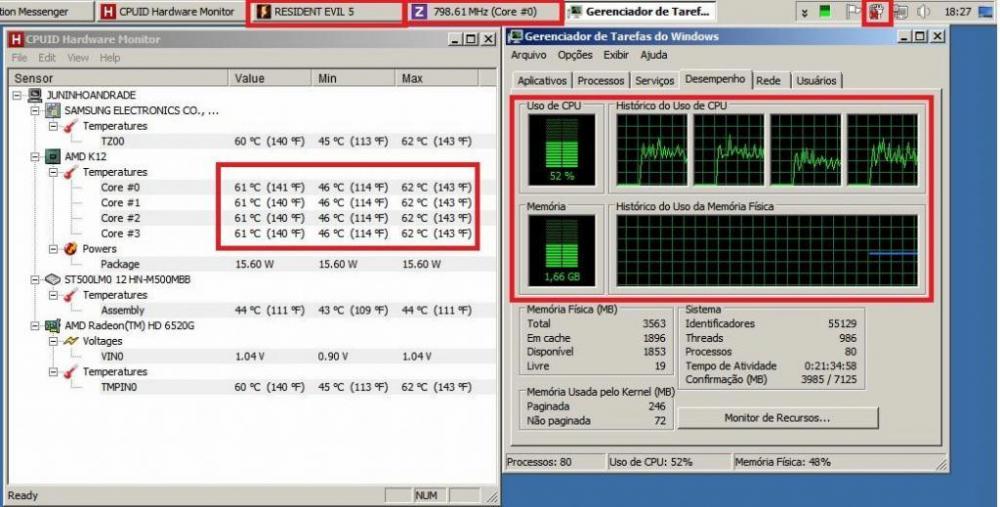Click the highlighted hand tray icon

(x=876, y=11)
